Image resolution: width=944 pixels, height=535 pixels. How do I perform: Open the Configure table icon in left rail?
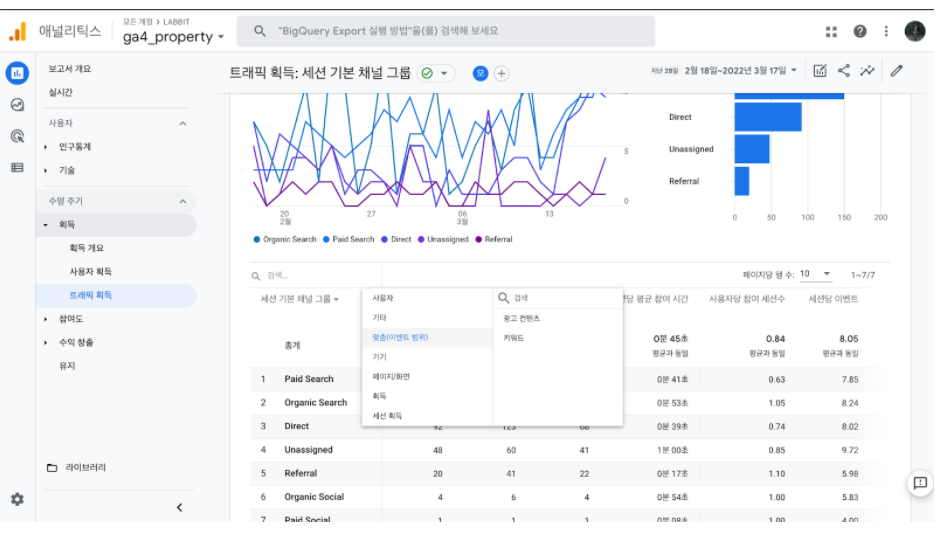pos(17,167)
